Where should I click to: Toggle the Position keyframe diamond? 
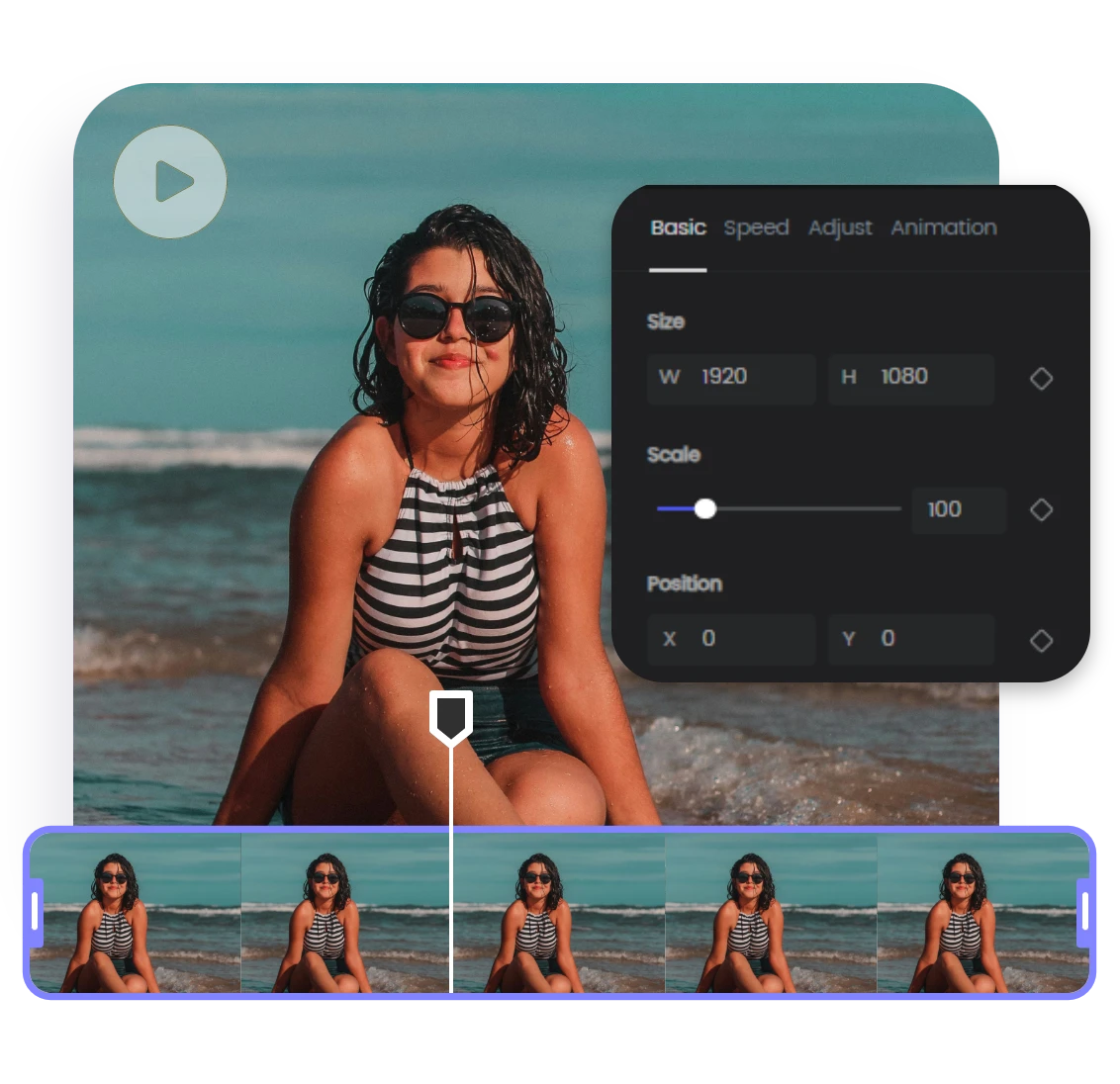point(1041,641)
